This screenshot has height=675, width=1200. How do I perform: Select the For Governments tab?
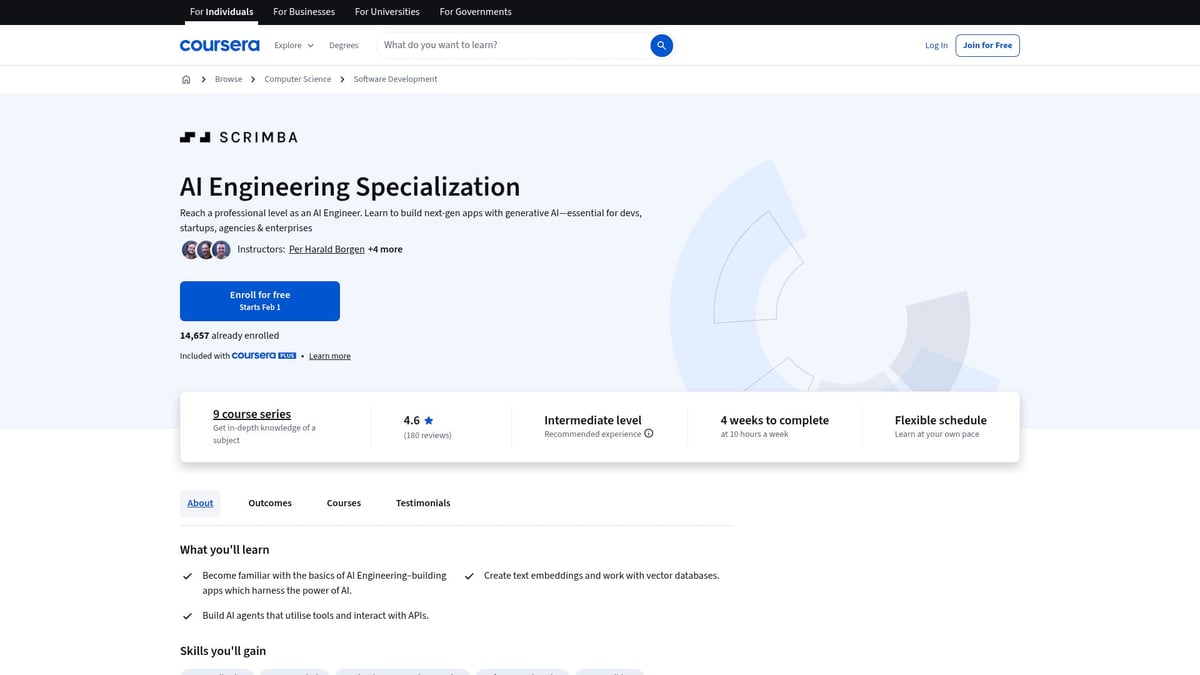pyautogui.click(x=475, y=12)
